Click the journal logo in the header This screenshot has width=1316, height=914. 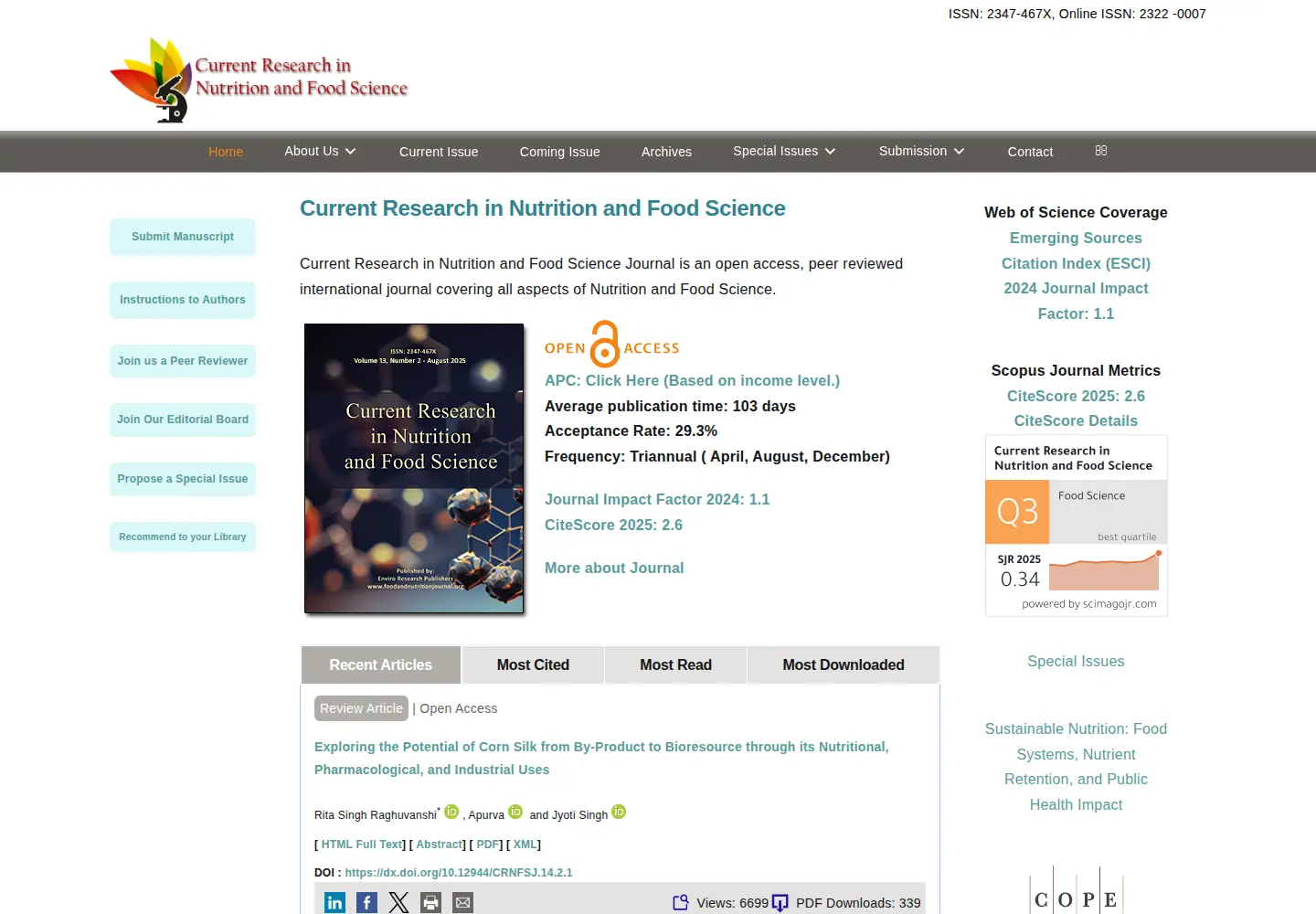259,80
